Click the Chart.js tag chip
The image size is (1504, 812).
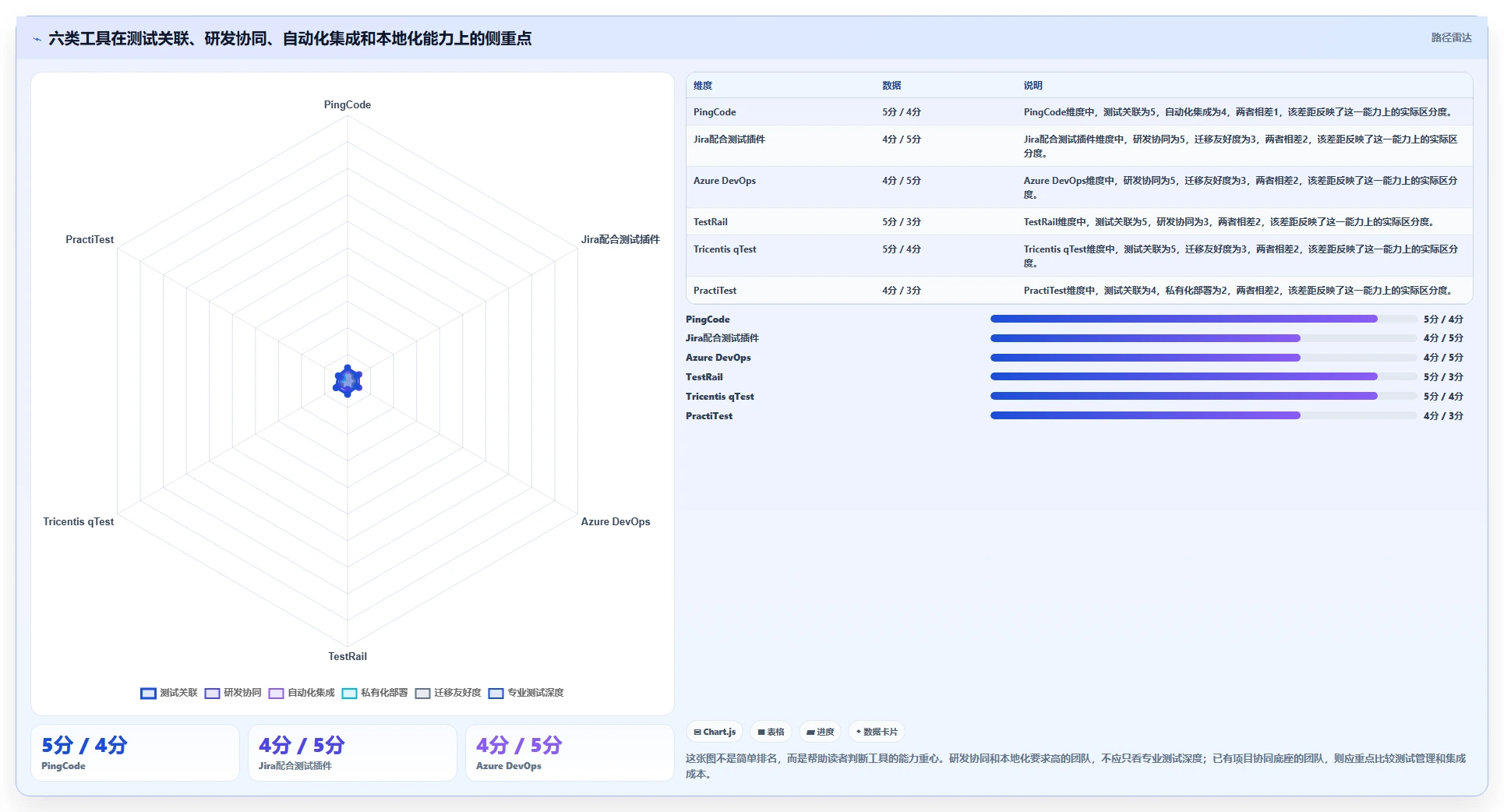(x=715, y=732)
